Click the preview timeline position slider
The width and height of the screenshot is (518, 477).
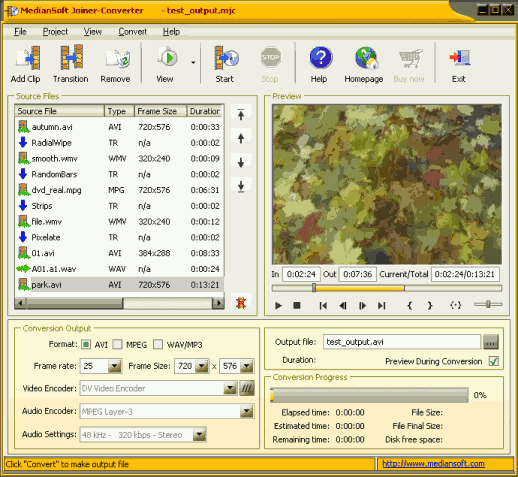(x=314, y=288)
